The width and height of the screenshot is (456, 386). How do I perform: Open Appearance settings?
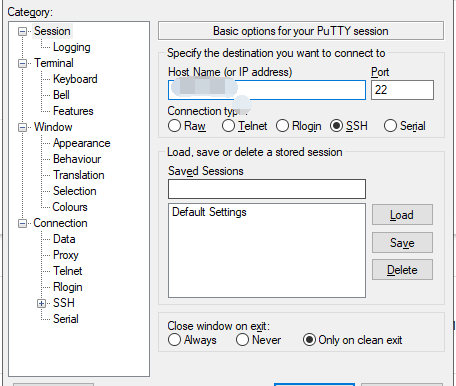click(x=82, y=143)
